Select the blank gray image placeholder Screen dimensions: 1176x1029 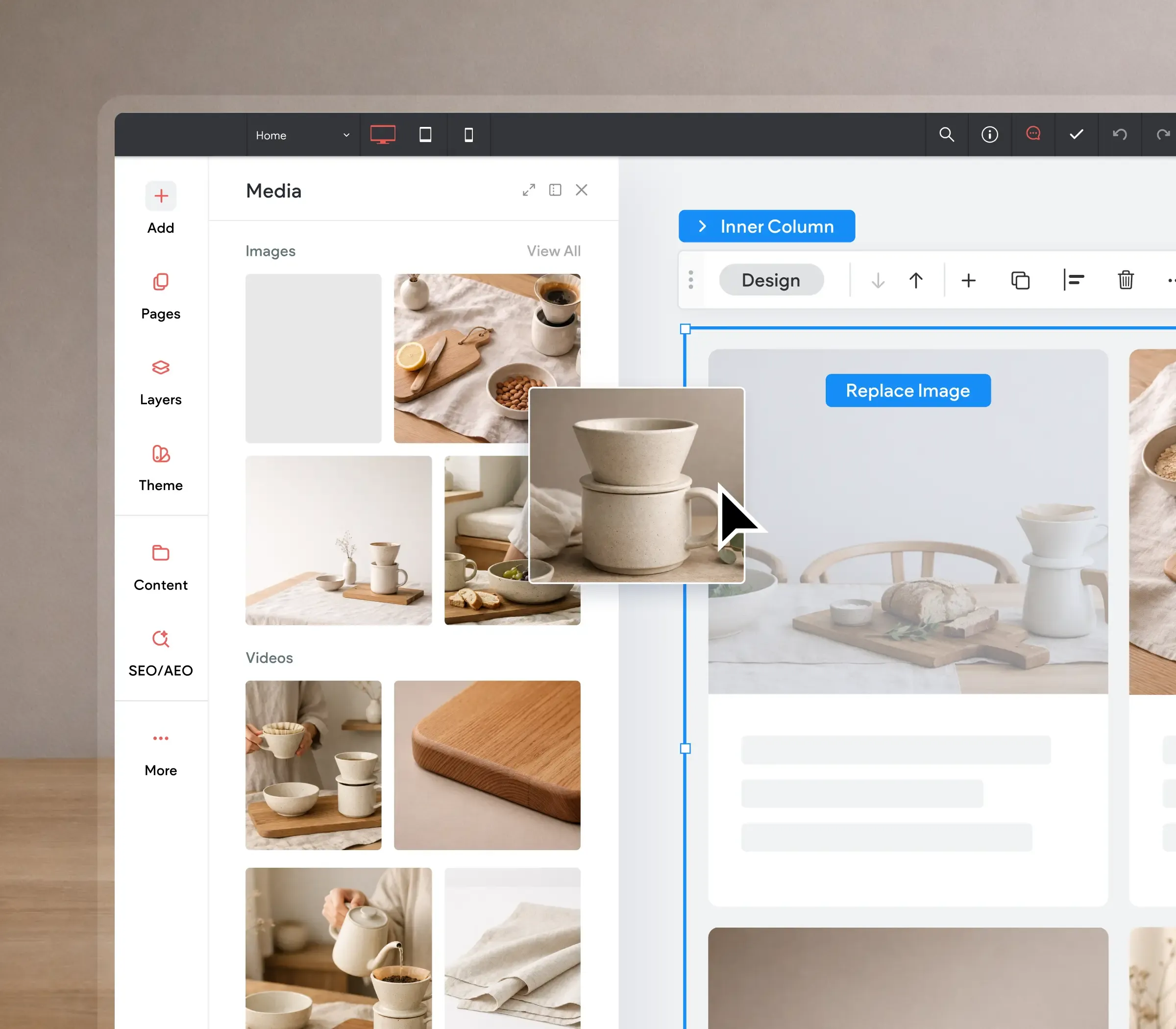[x=314, y=358]
